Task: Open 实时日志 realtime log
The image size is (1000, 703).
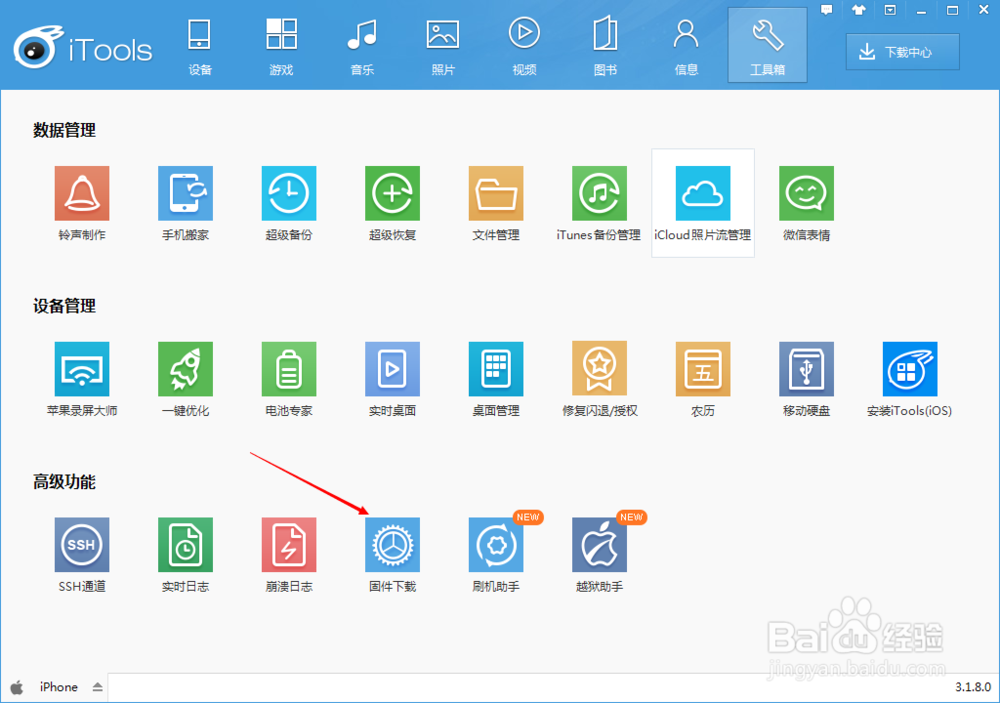Action: pos(185,545)
